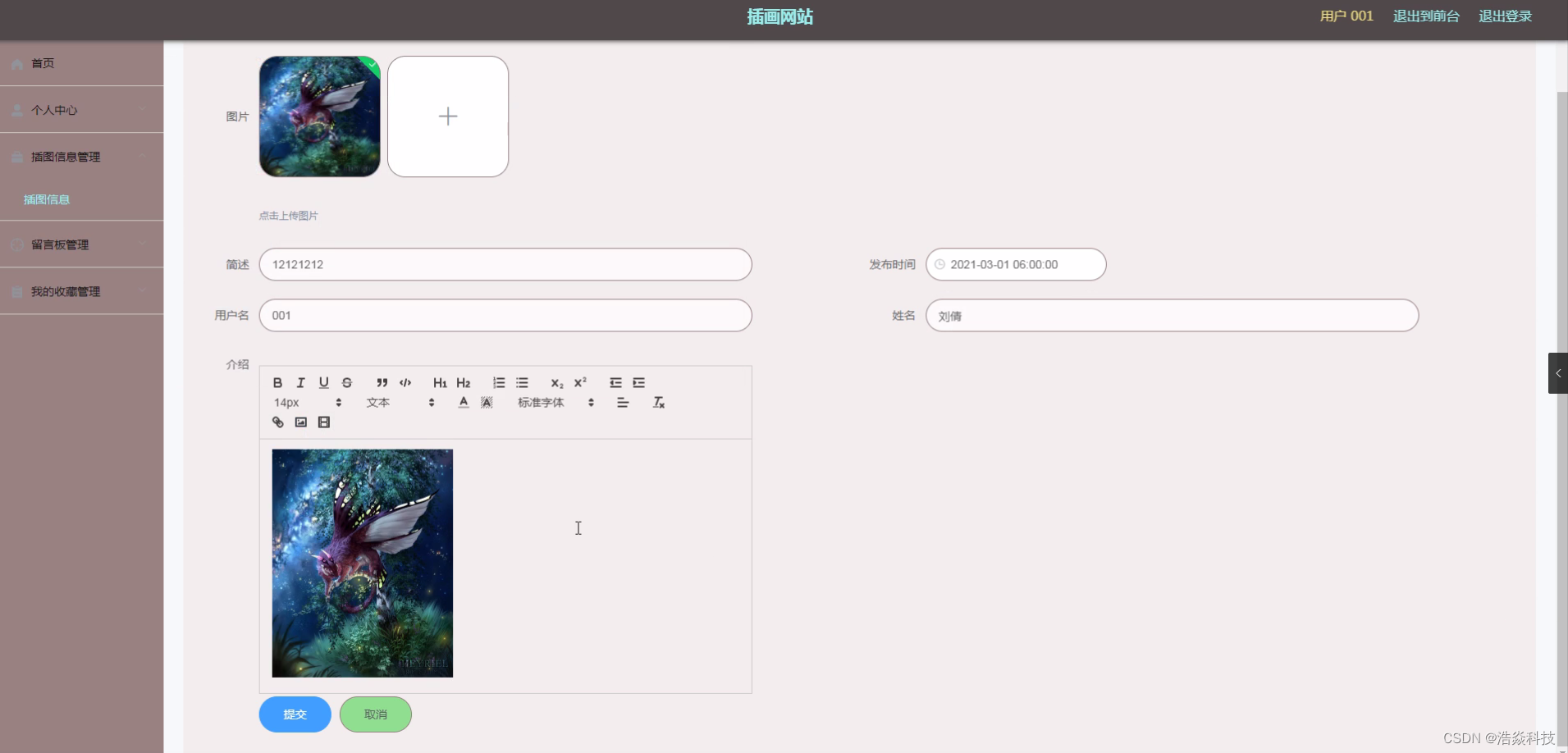Expand the 留言板管理 sidebar menu

(81, 244)
